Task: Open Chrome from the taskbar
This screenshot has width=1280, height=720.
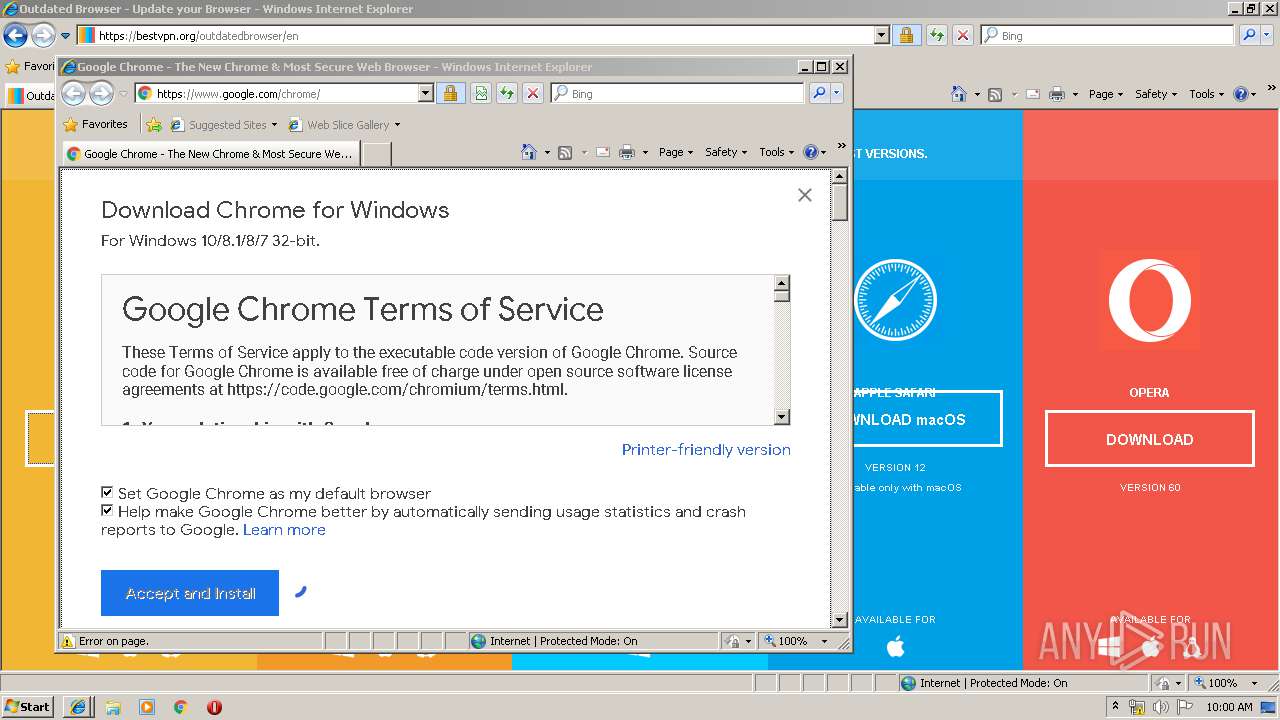Action: click(x=181, y=707)
